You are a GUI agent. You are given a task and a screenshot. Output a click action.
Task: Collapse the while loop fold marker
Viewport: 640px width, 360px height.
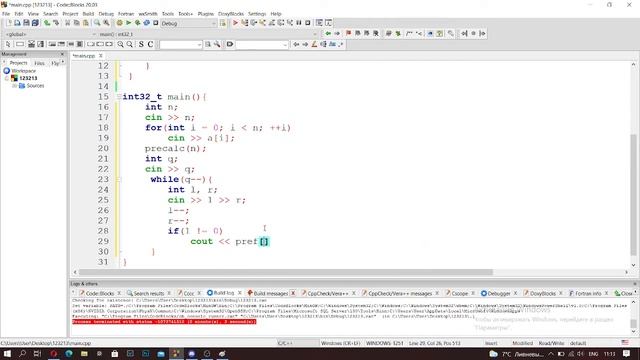click(119, 179)
